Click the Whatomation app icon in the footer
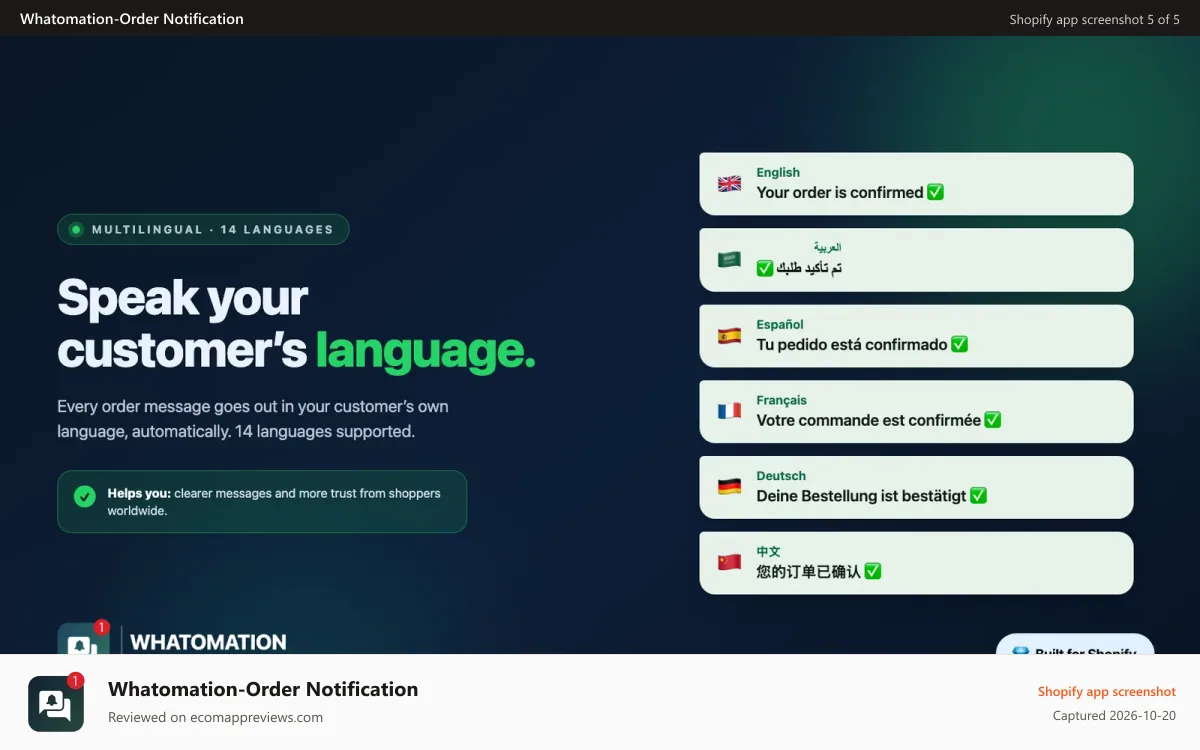The image size is (1200, 750). coord(56,703)
